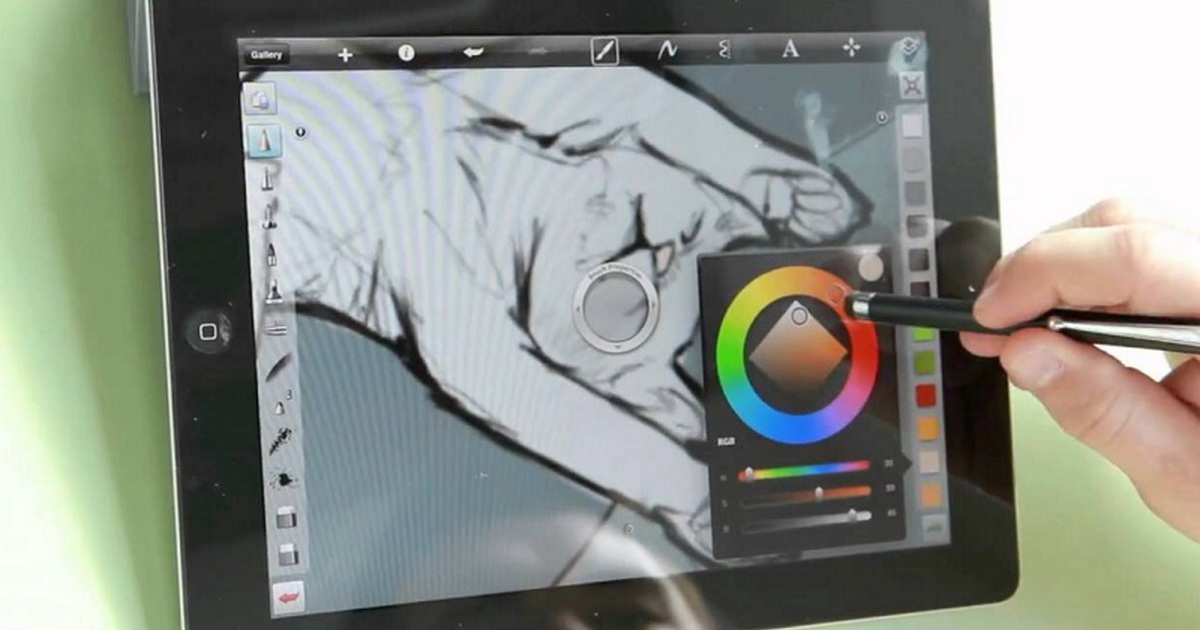Viewport: 1200px width, 630px height.
Task: Tap the transform move arrows icon
Action: click(x=852, y=48)
